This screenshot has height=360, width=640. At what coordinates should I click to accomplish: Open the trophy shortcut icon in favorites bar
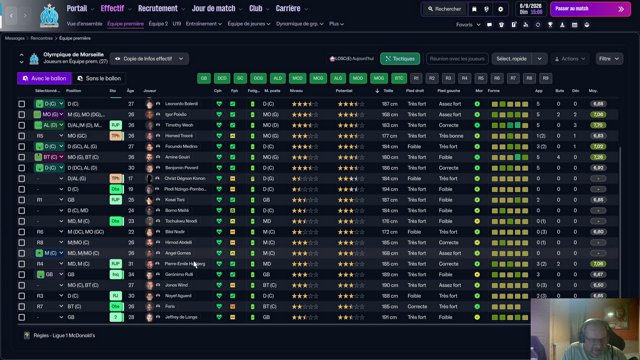(x=550, y=25)
